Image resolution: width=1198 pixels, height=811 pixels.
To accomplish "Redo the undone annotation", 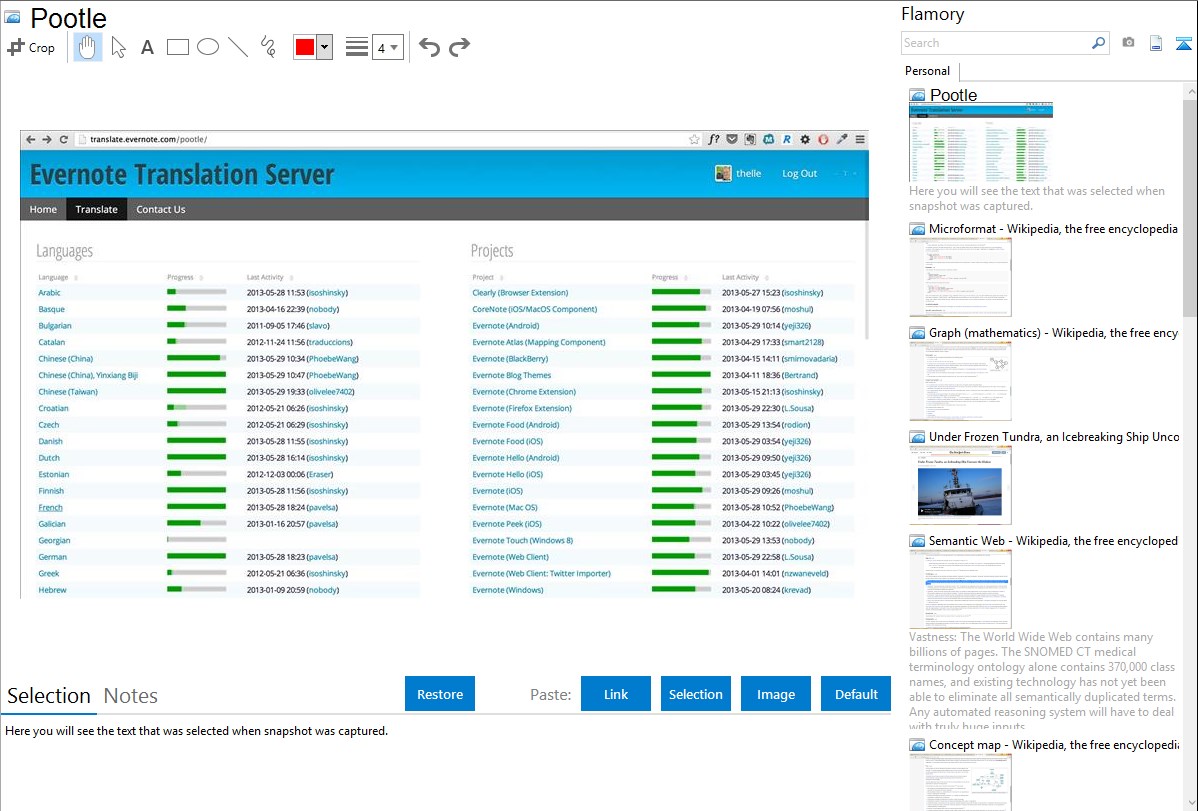I will click(459, 47).
